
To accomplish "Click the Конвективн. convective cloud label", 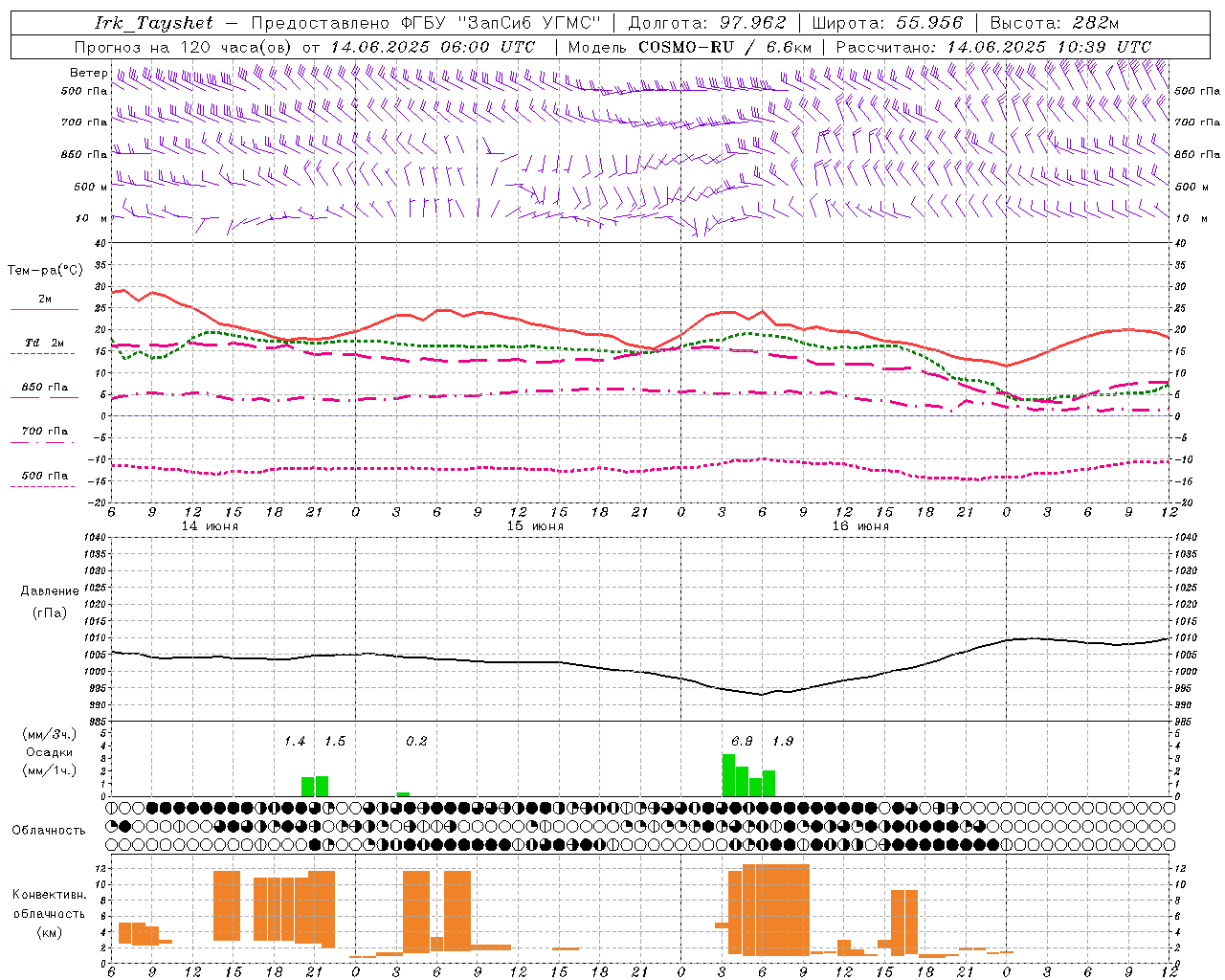I will coord(49,895).
